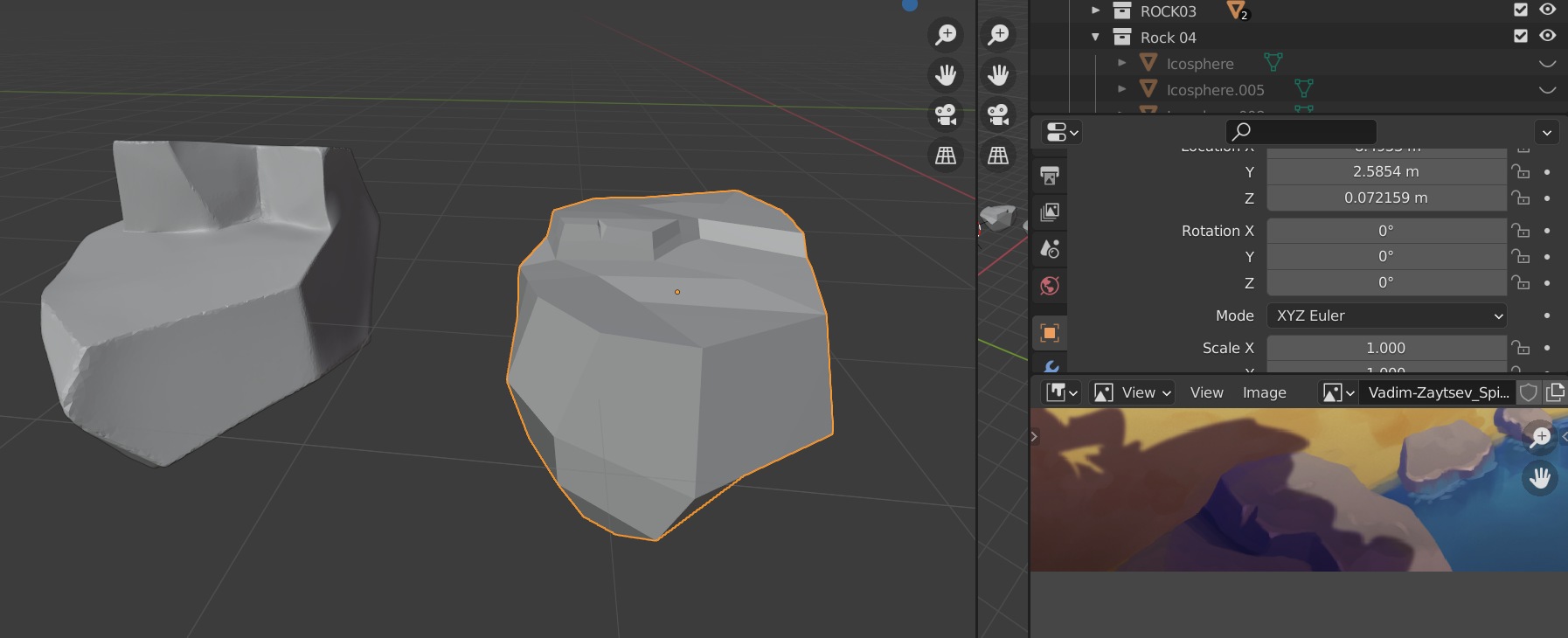Click the Rotation X value field
This screenshot has height=638, width=1568.
tap(1387, 231)
